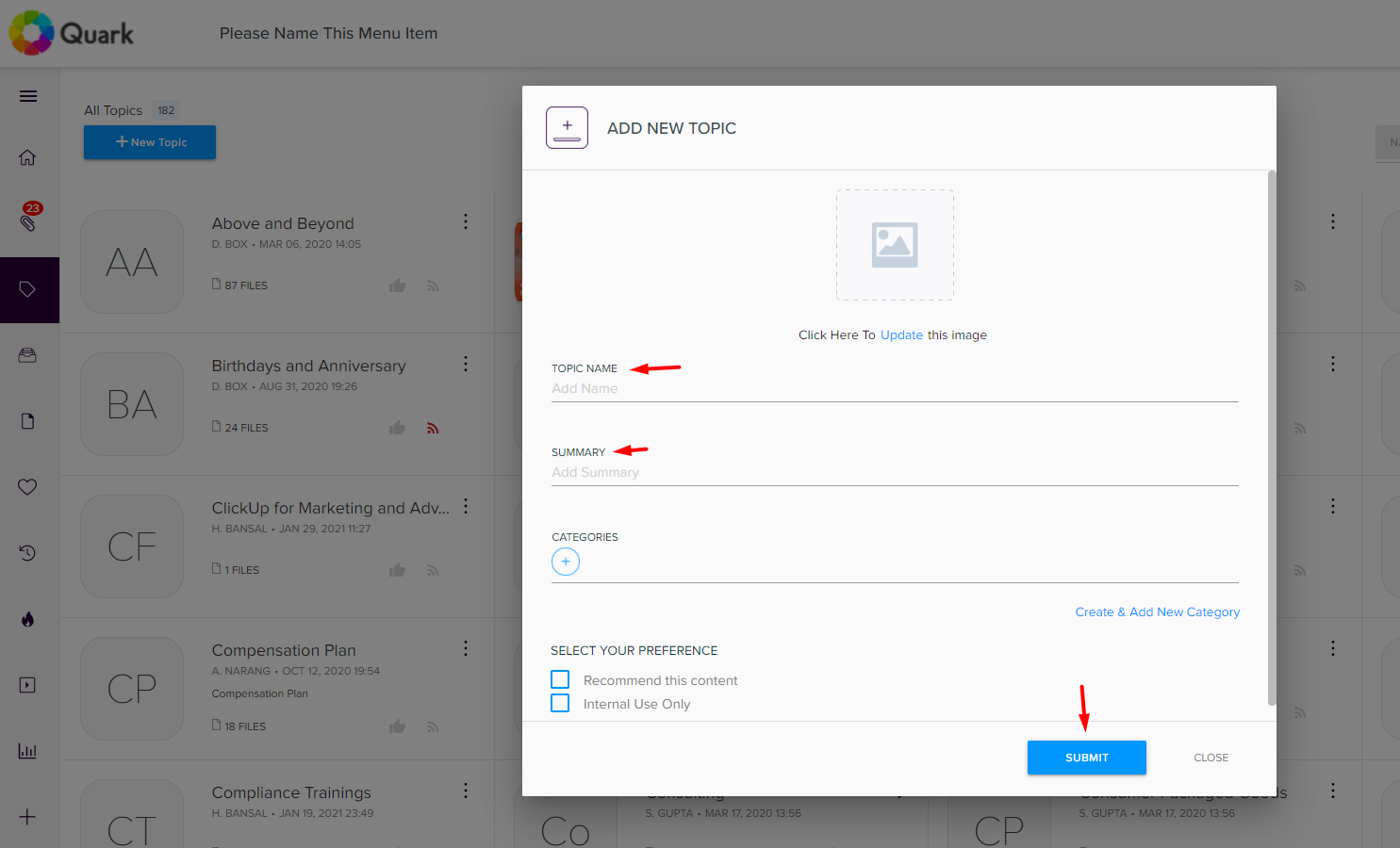Click the 87 FILES label
The height and width of the screenshot is (848, 1400).
[240, 285]
